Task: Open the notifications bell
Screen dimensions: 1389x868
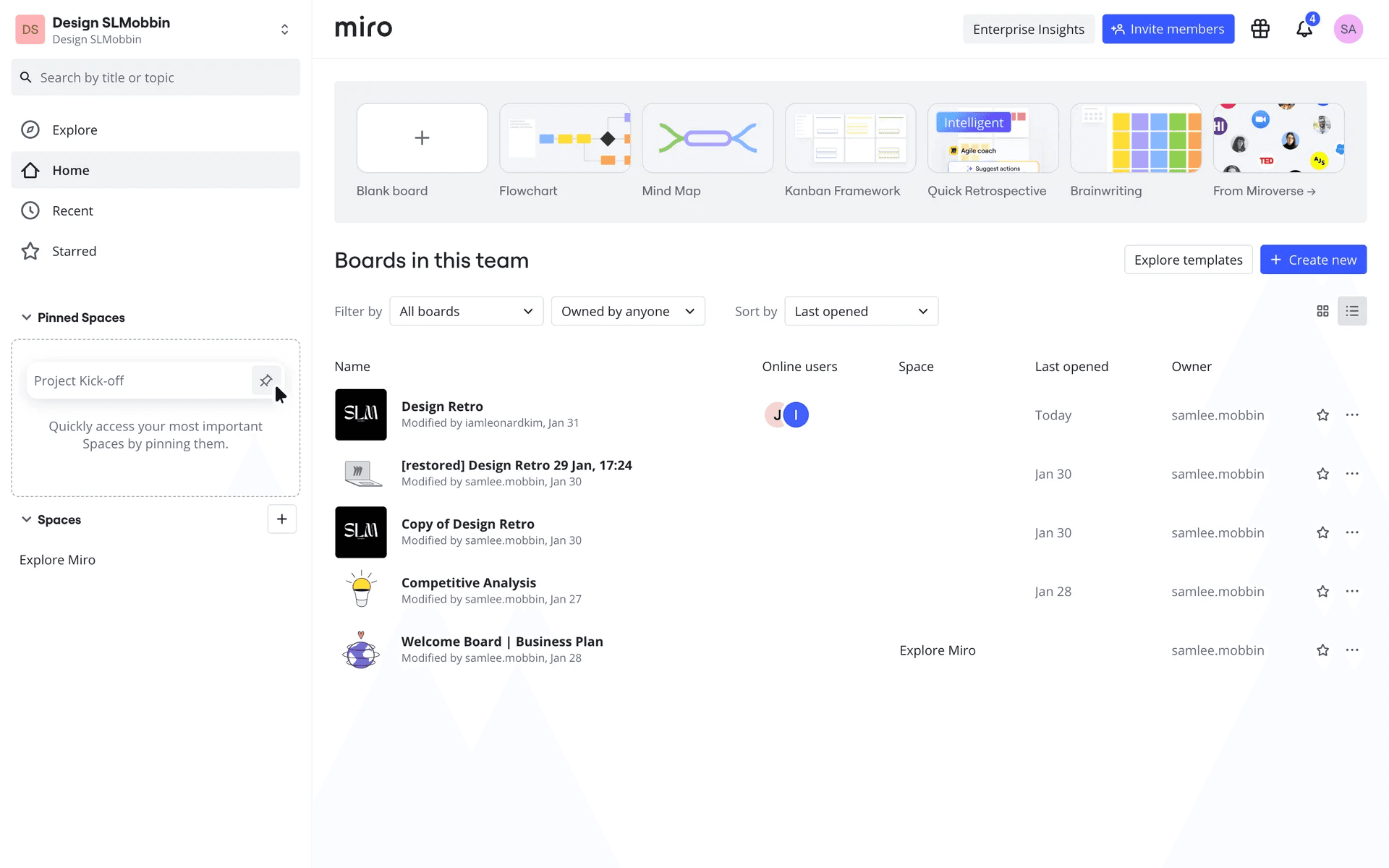Action: (x=1304, y=29)
